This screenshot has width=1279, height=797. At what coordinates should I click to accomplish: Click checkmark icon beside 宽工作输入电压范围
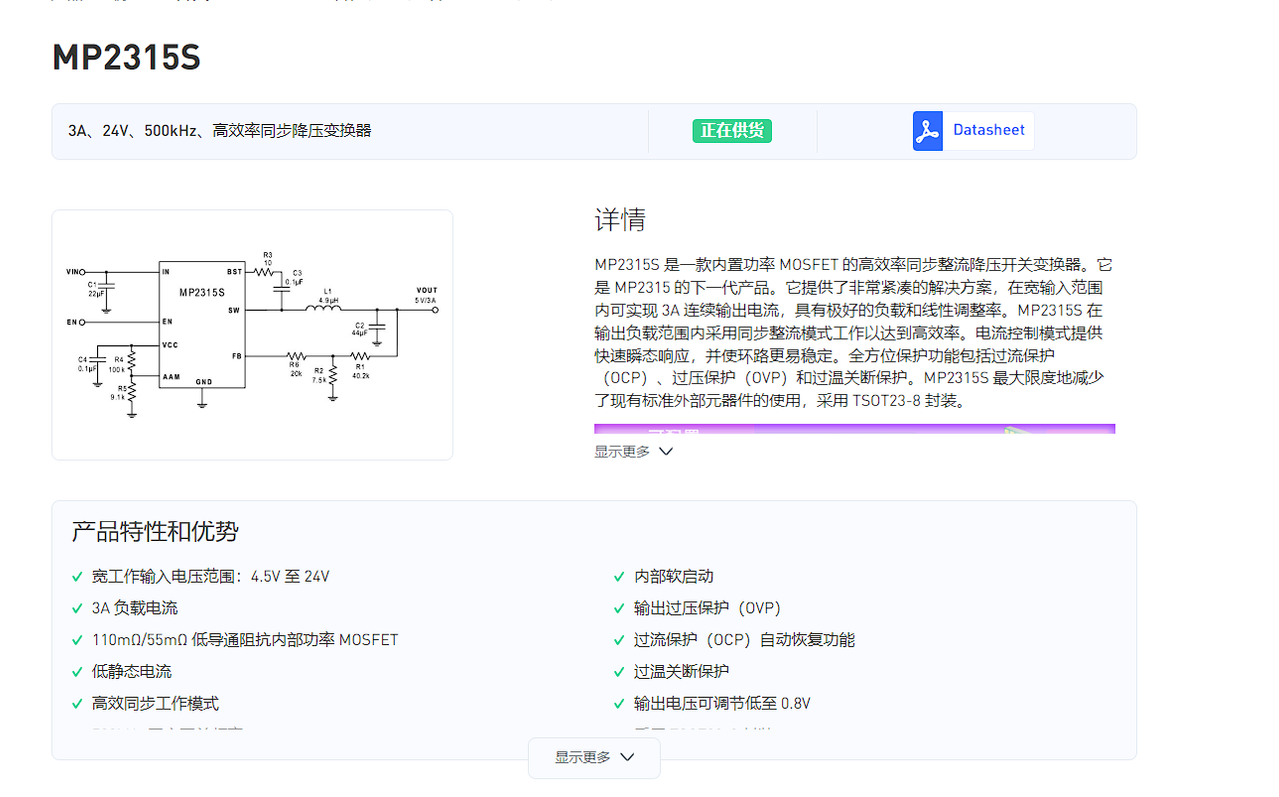click(77, 577)
